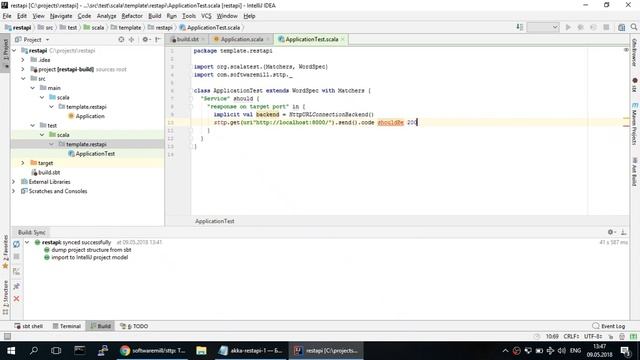Screen dimensions: 640x360
Task: Open the run configuration dropdown
Action: click(x=542, y=27)
